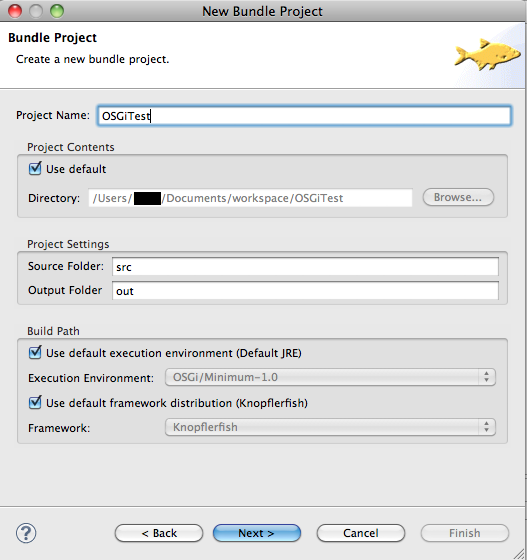Uncheck Use default execution environment checkbox
Screen dimensions: 527x560
click(35, 352)
